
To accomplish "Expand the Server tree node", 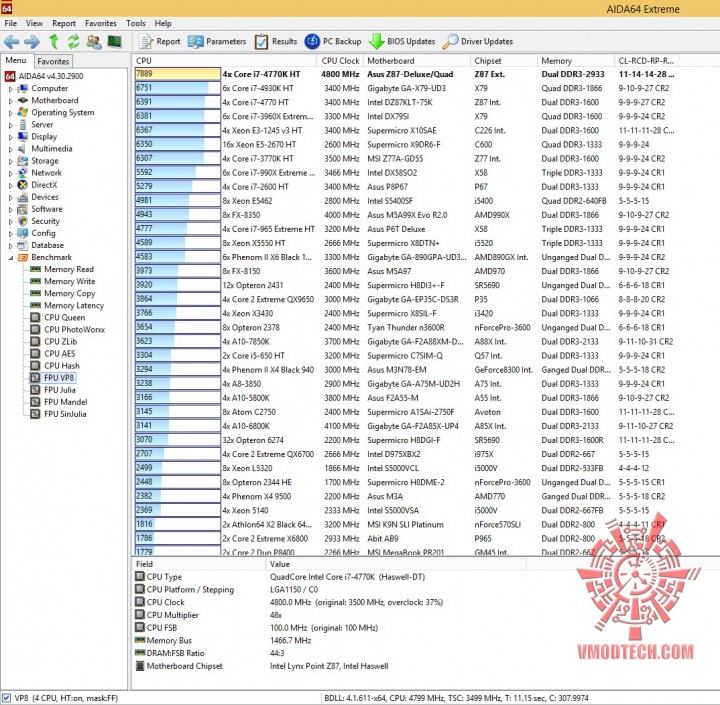I will coord(11,125).
